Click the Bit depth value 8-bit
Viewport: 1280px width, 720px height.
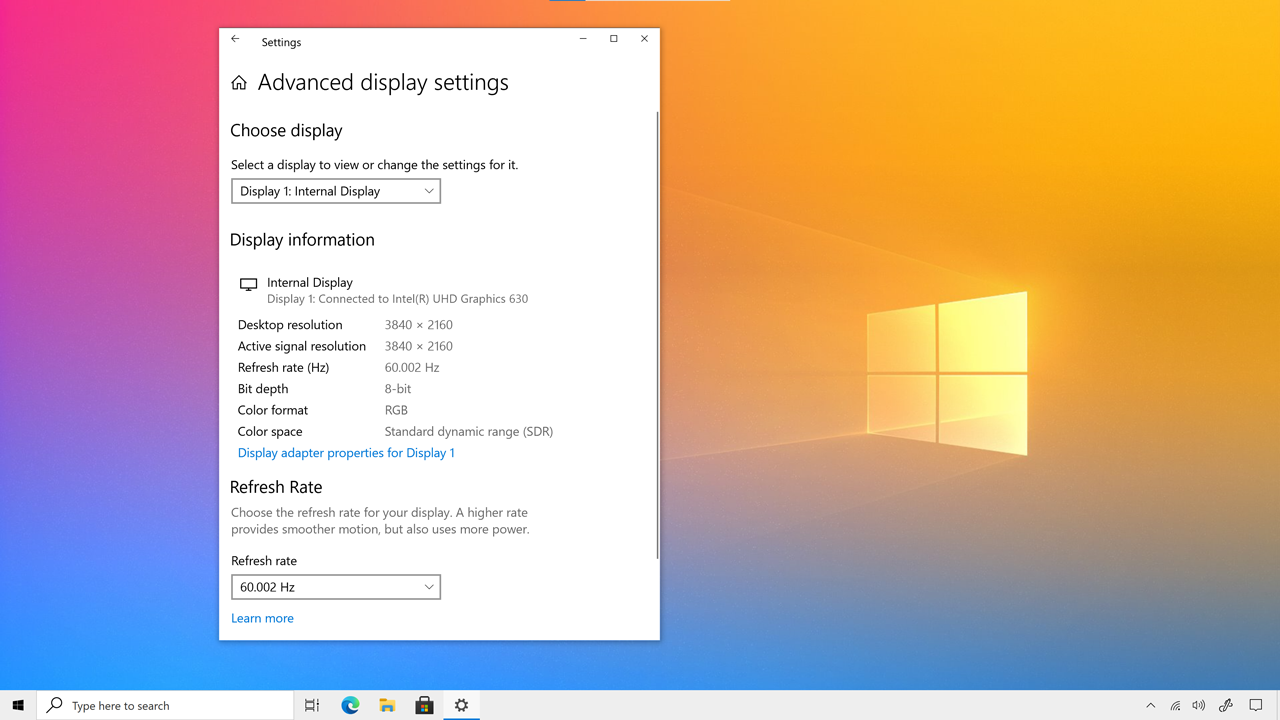(x=398, y=389)
